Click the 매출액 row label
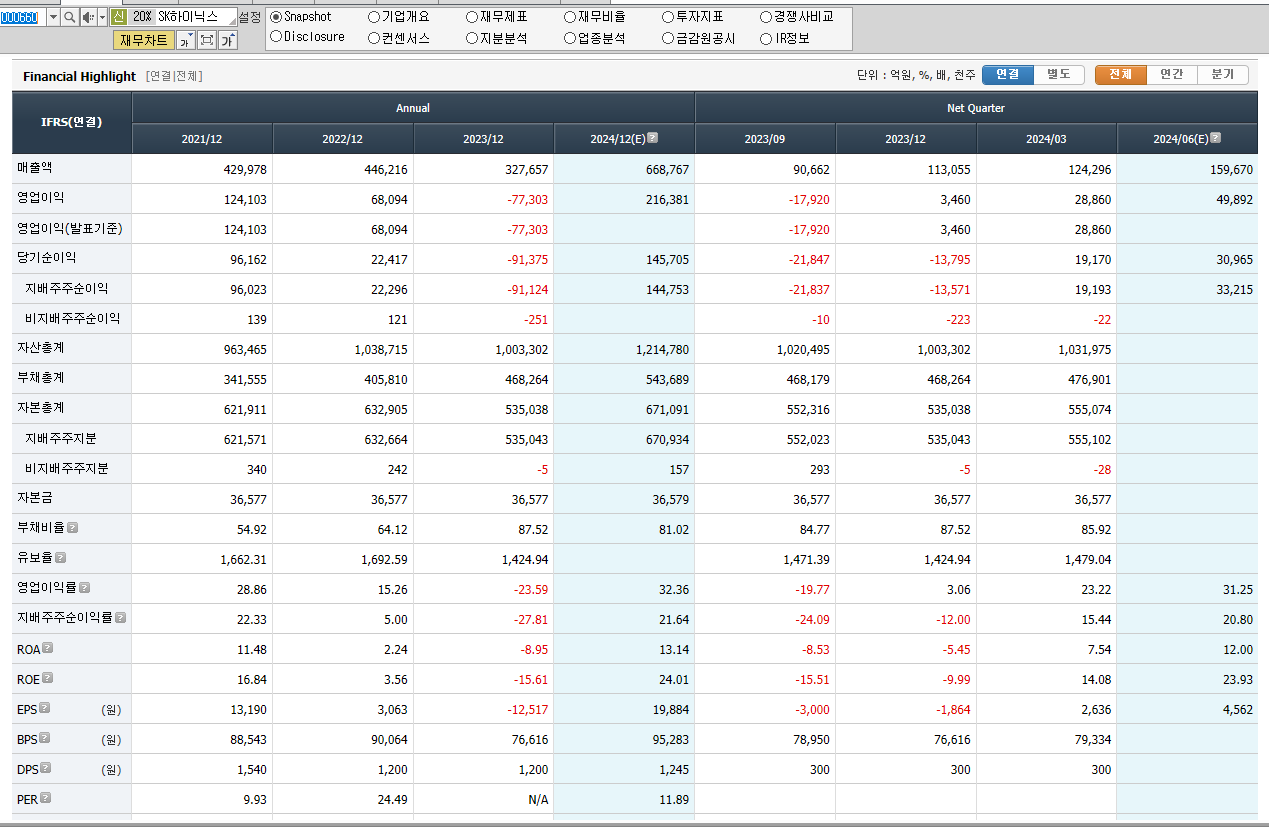Image resolution: width=1269 pixels, height=827 pixels. coord(34,168)
